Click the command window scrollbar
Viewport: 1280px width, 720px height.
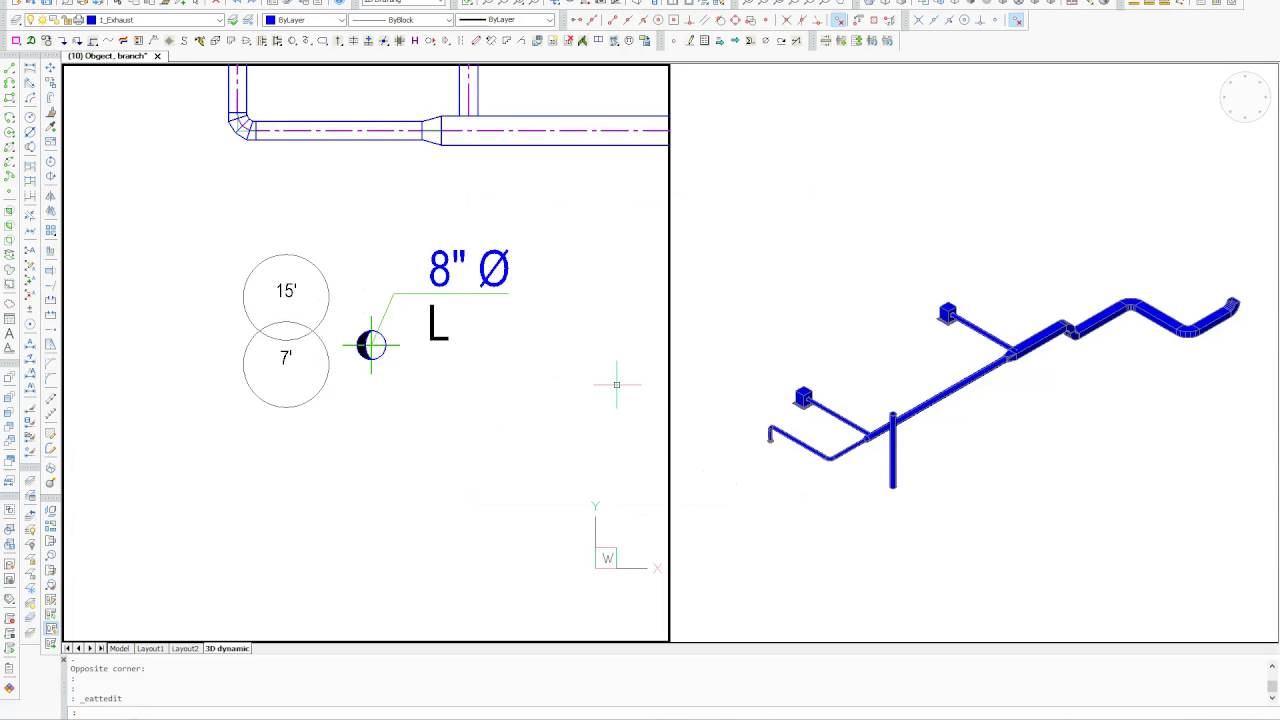click(x=1272, y=680)
